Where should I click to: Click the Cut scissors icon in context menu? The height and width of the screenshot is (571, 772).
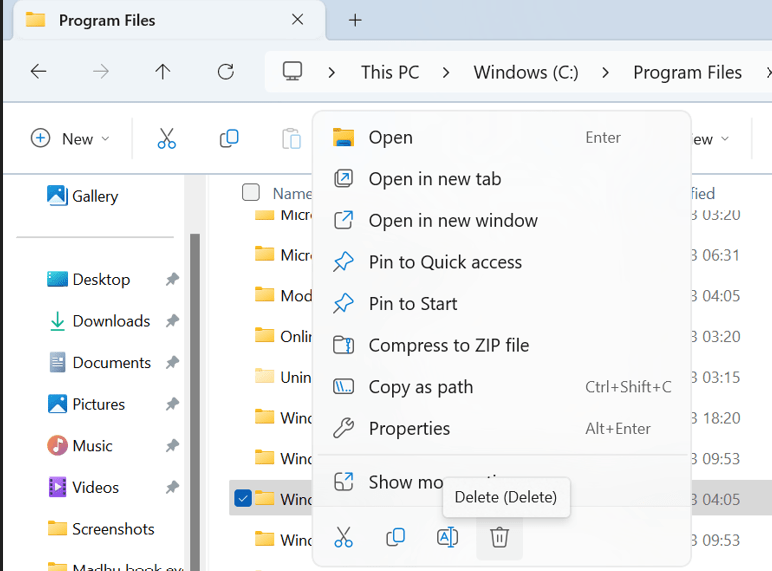click(344, 538)
